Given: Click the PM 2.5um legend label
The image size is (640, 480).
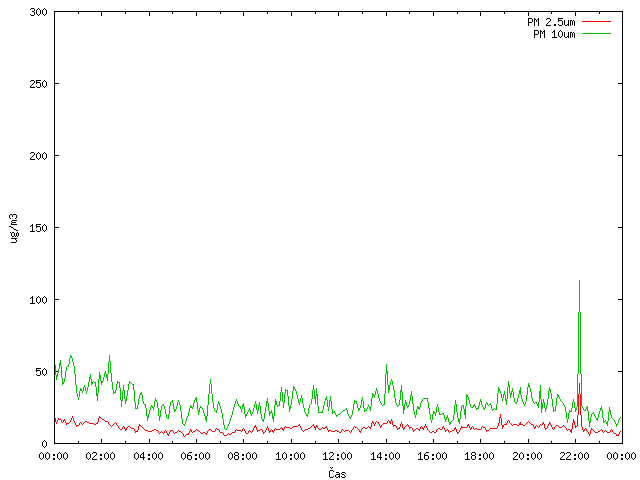Looking at the screenshot, I should tap(551, 22).
